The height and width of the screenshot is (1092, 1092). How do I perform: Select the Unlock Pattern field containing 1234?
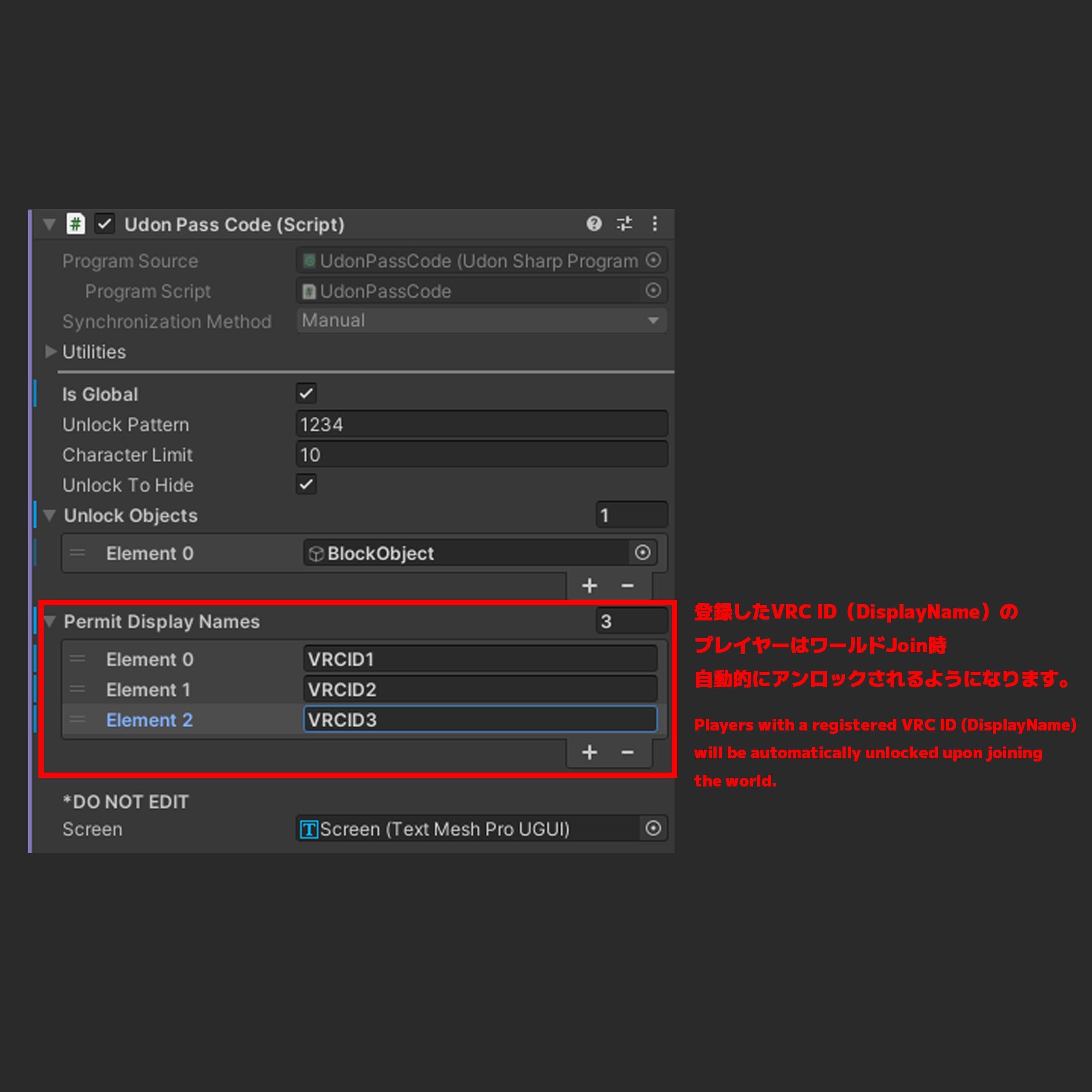pyautogui.click(x=481, y=424)
